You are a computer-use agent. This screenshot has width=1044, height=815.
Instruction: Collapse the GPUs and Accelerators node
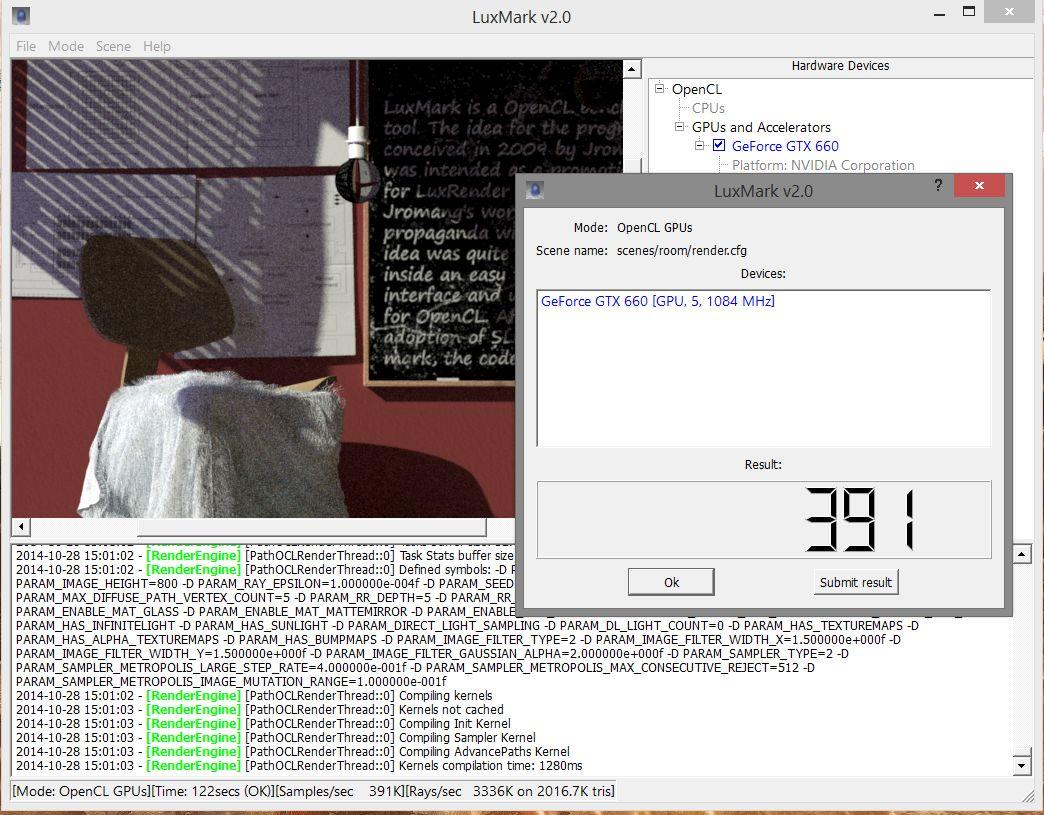(679, 126)
